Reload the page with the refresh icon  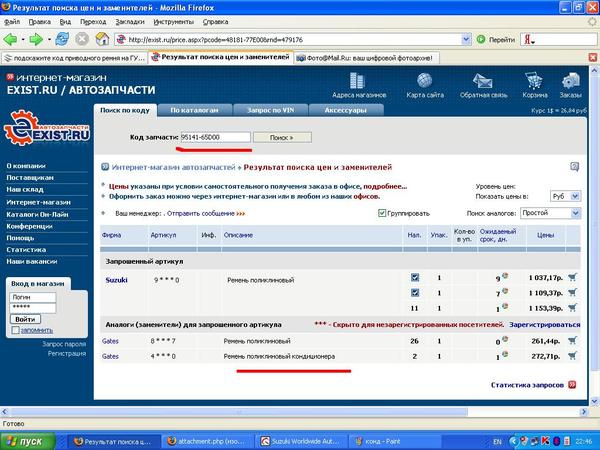(62, 39)
